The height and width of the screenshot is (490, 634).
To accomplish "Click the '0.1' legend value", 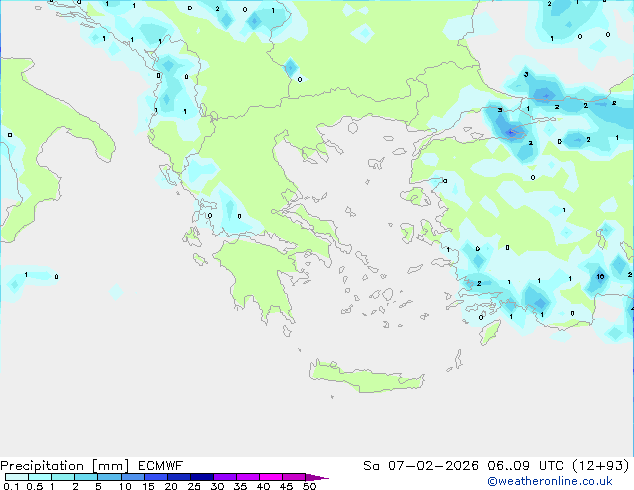I will [x=11, y=486].
